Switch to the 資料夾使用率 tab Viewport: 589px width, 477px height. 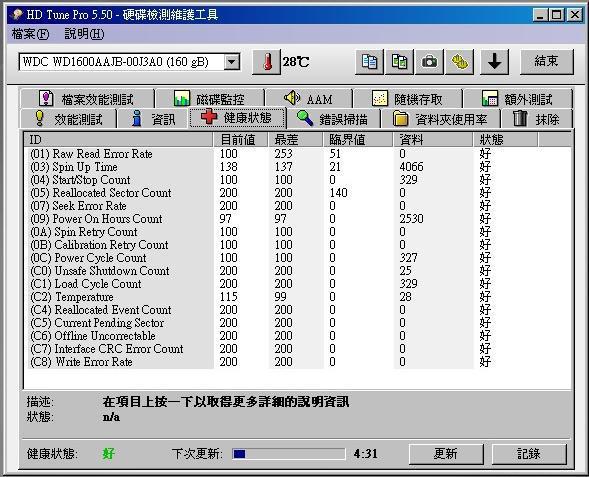click(x=441, y=119)
